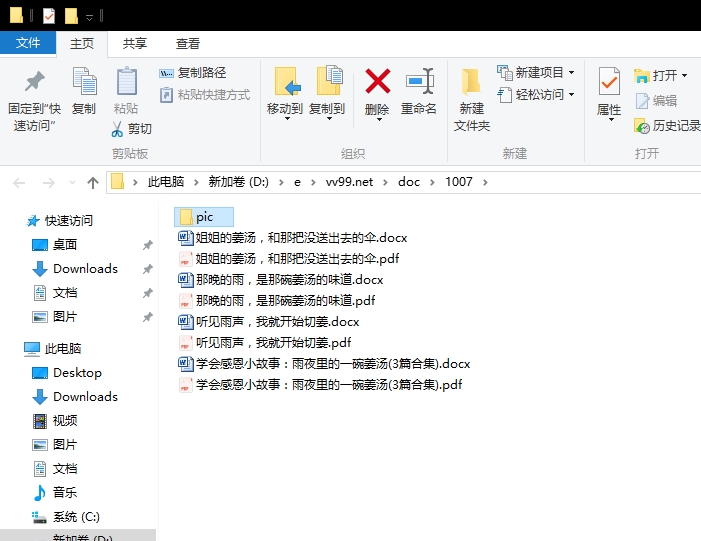This screenshot has height=541, width=701.
Task: Open 文档 under This PC
Action: [55, 469]
